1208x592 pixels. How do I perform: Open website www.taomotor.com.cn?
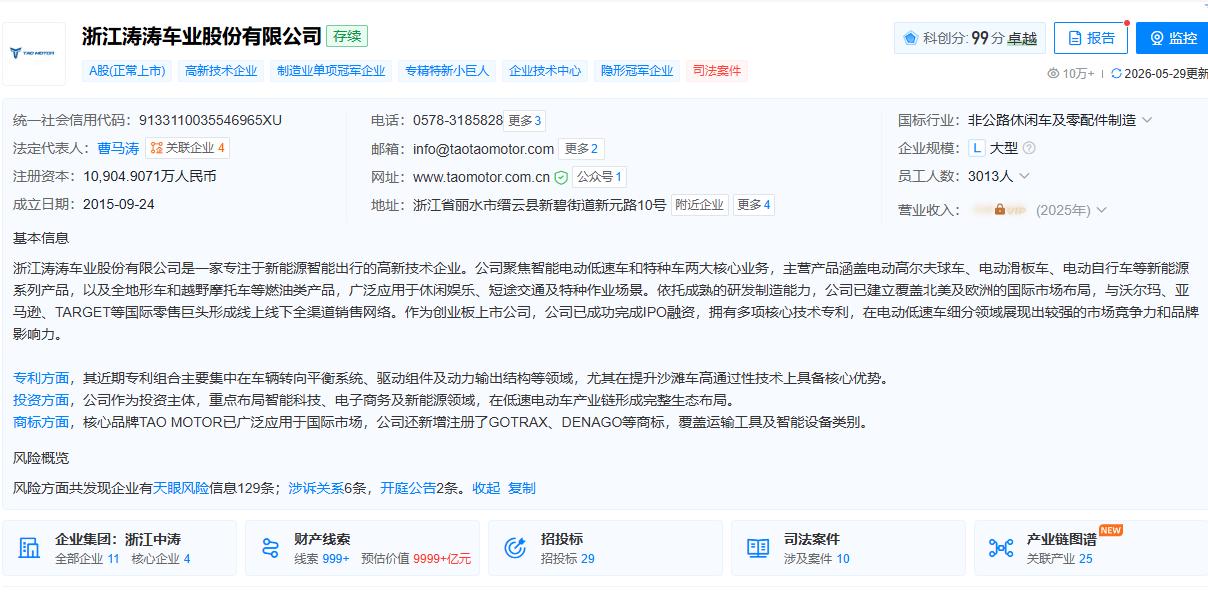coord(482,177)
